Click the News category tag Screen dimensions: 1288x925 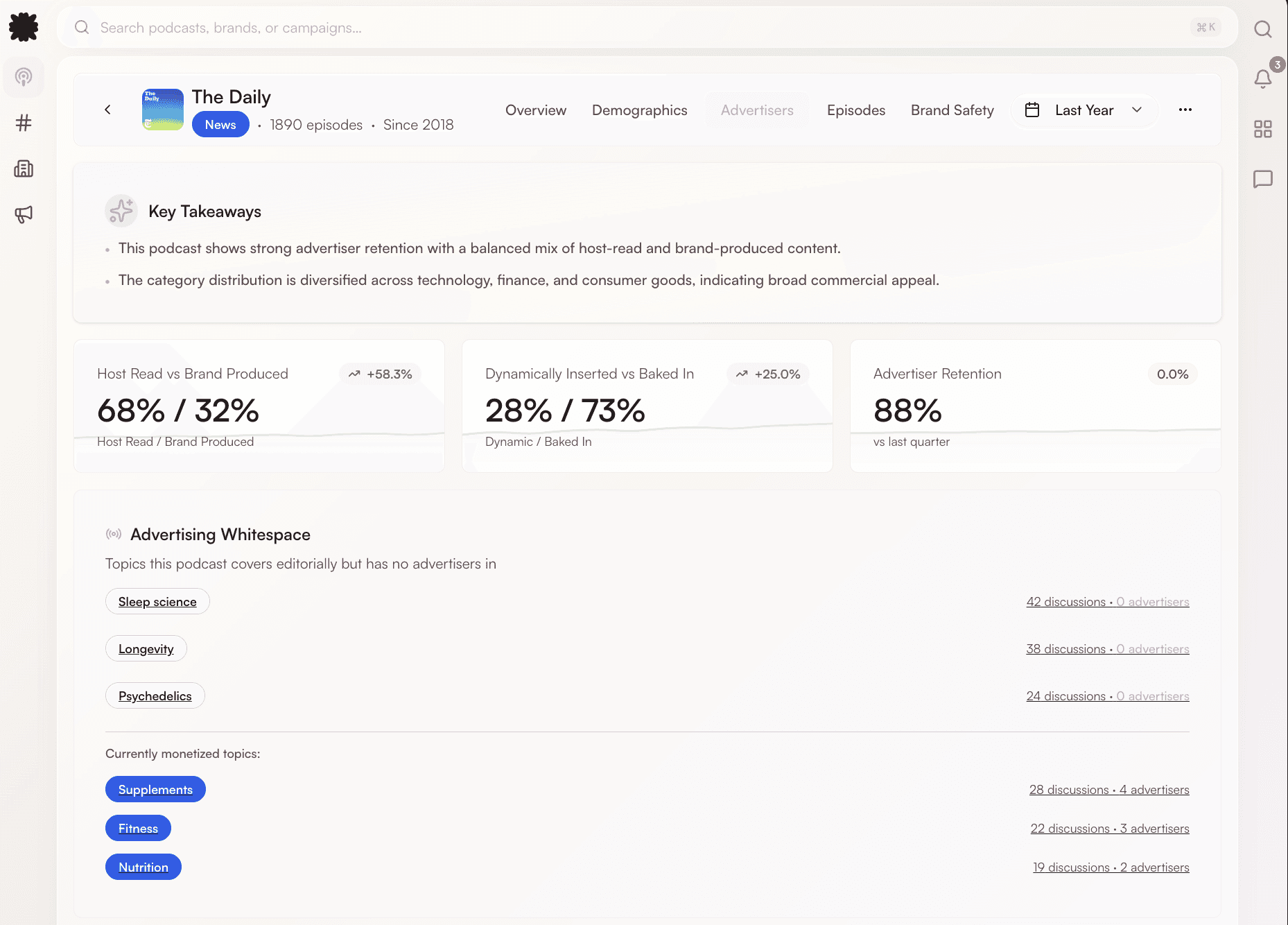pyautogui.click(x=220, y=125)
